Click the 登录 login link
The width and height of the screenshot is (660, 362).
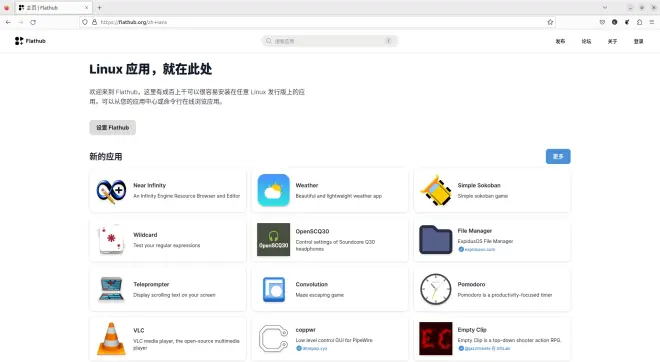click(639, 41)
